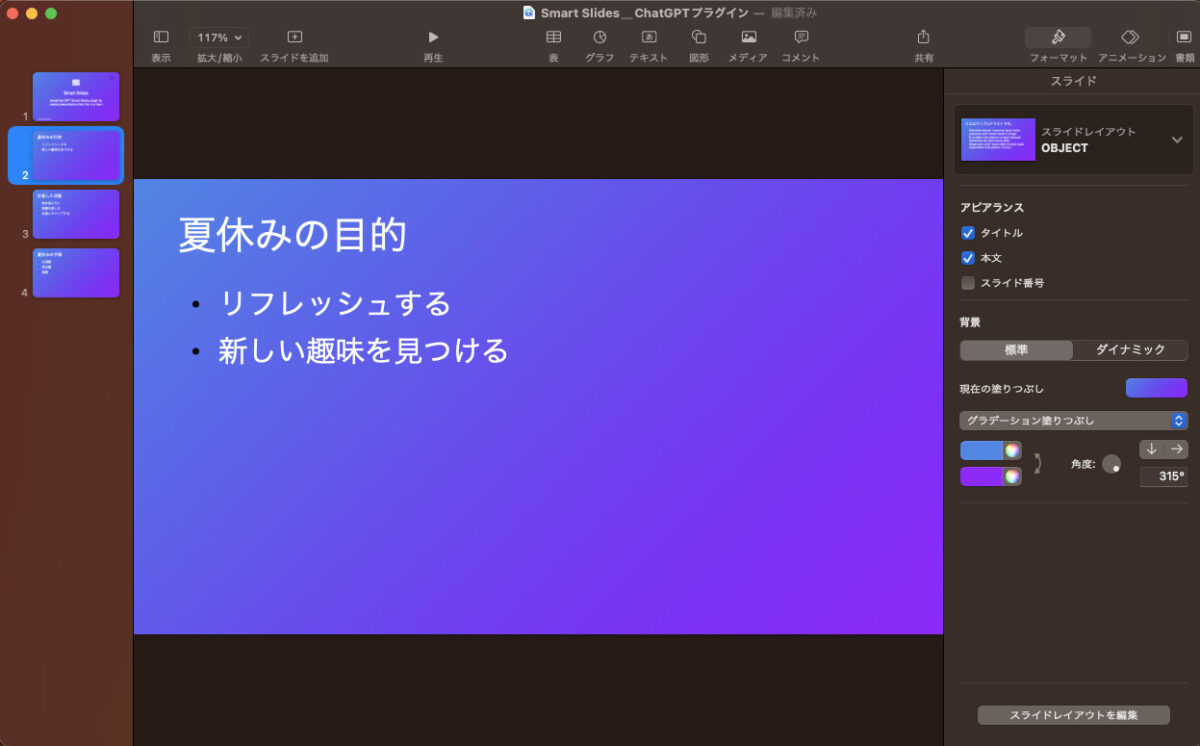Open the グラデーション塗りつぶし dropdown
1200x746 pixels.
[x=1073, y=420]
